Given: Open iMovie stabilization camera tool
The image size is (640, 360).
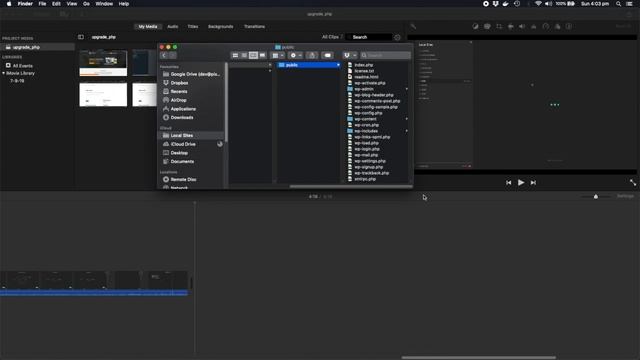Looking at the screenshot, I should [x=511, y=27].
